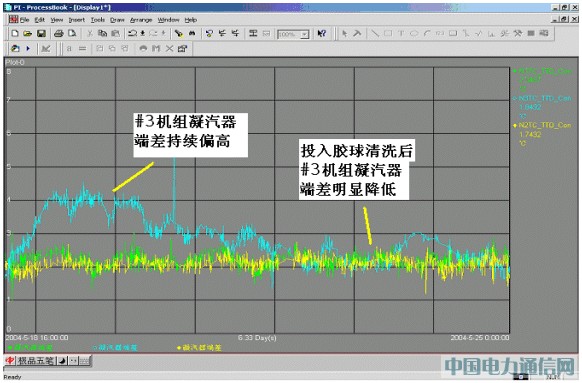Screen dimensions: 582x383
Task: Select the ellipse drawing tool
Action: (x=414, y=33)
